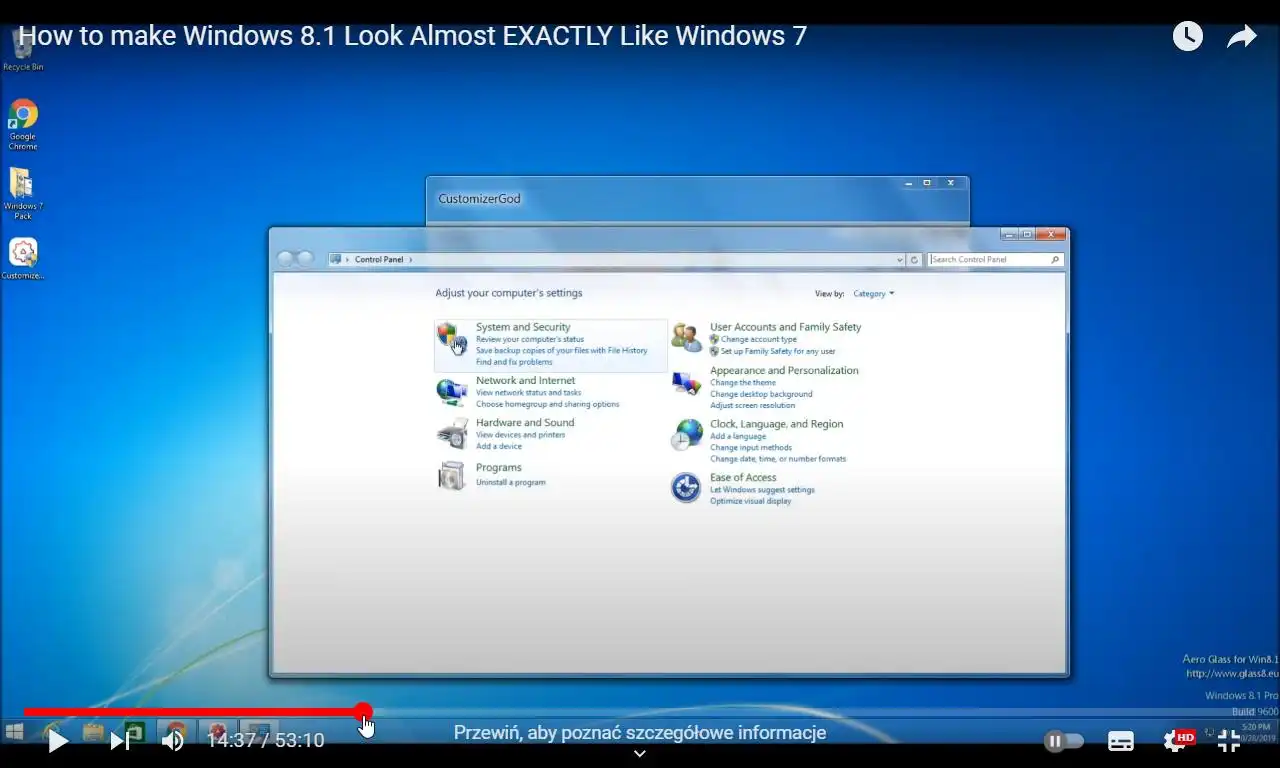
Task: Click the User Accounts people icon
Action: pyautogui.click(x=686, y=338)
